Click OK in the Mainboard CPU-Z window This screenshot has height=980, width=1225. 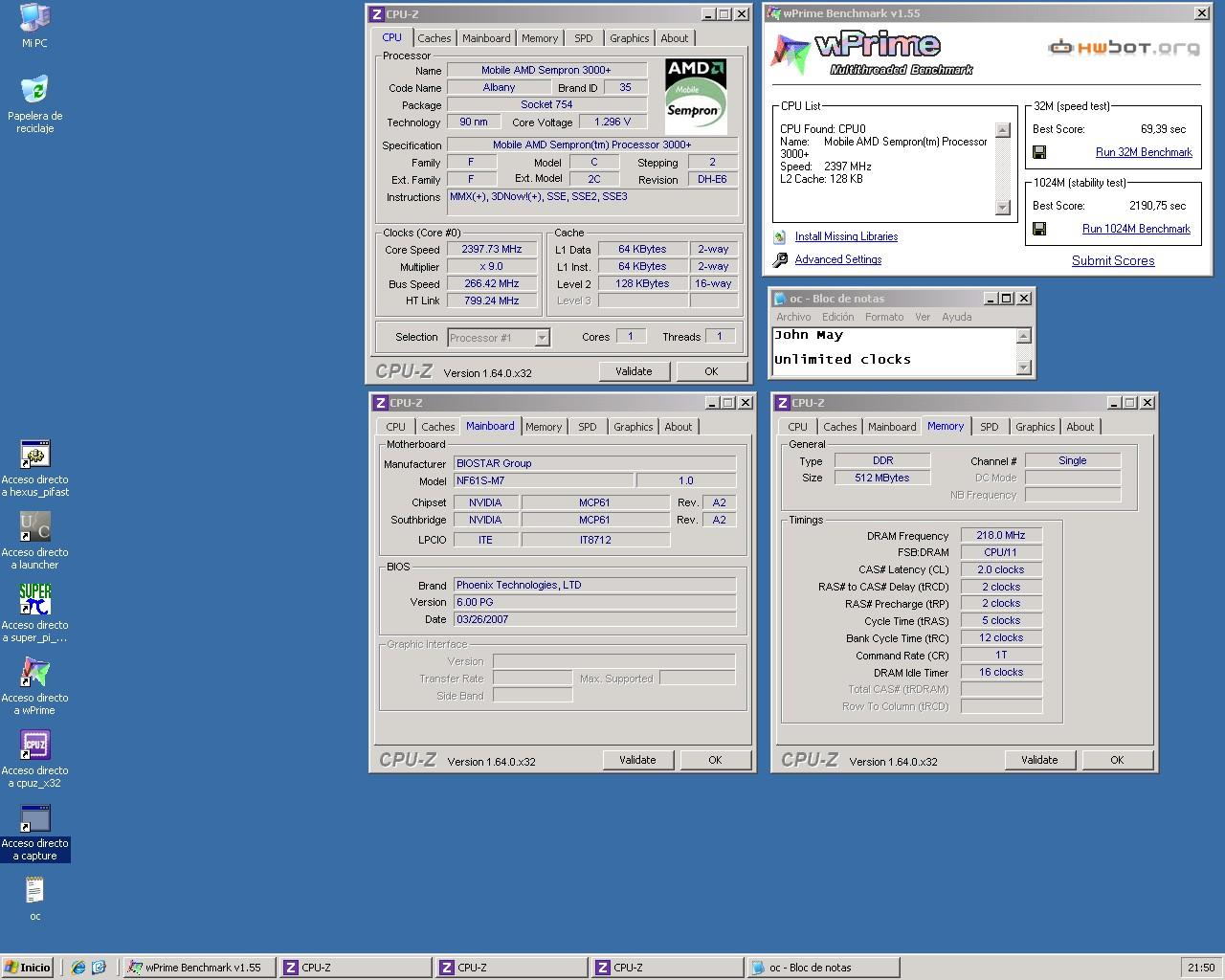pos(715,760)
